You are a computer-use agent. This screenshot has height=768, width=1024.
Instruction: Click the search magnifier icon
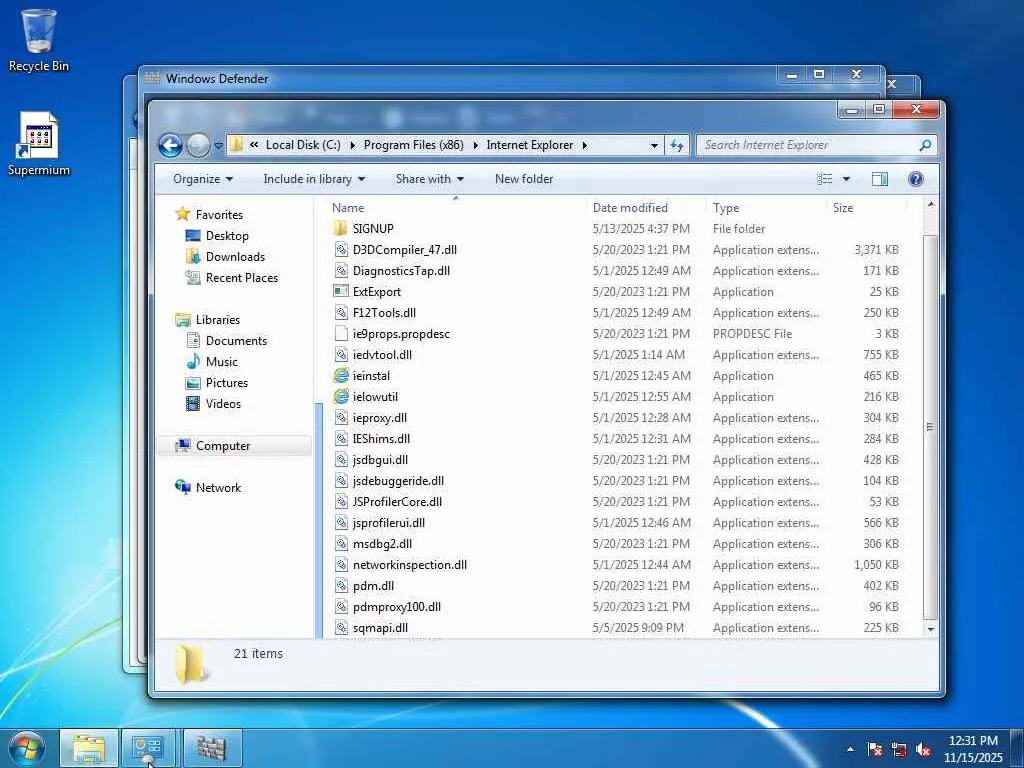pyautogui.click(x=925, y=145)
